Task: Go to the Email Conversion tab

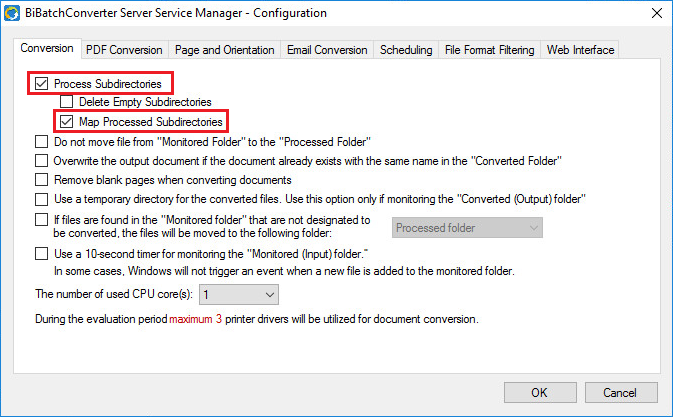Action: click(x=327, y=50)
